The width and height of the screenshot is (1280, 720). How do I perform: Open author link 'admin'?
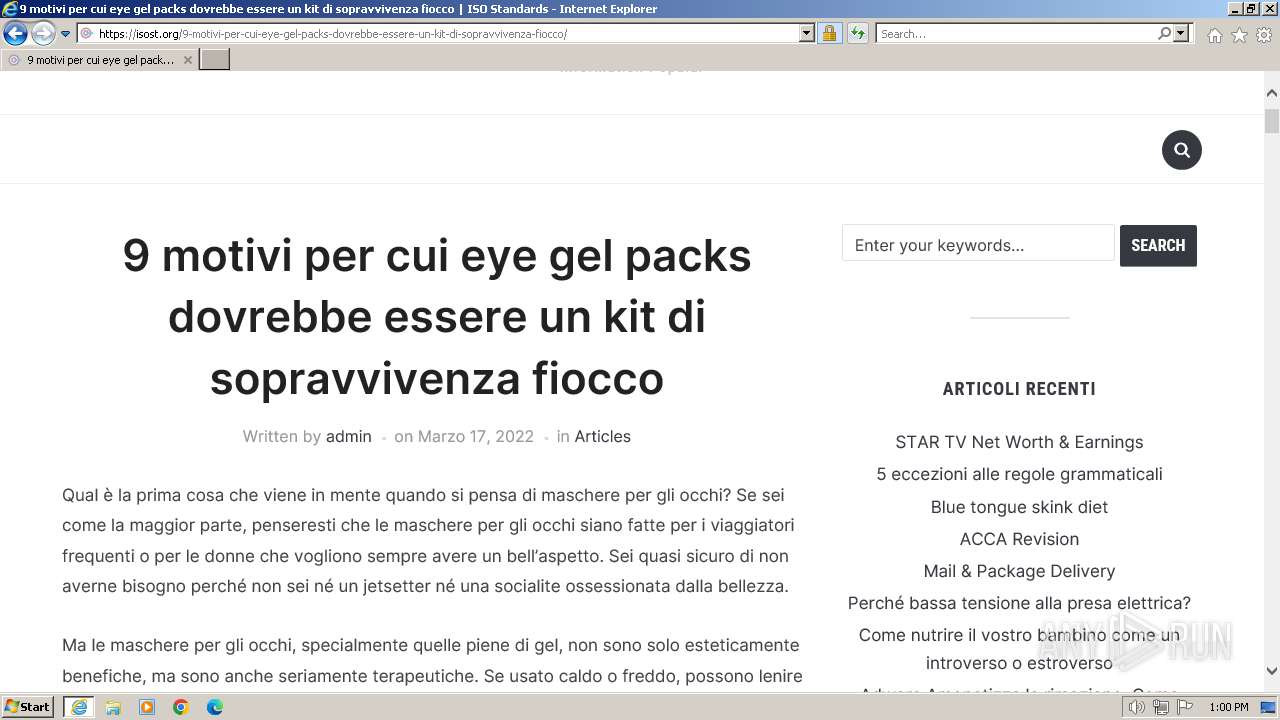click(x=348, y=436)
